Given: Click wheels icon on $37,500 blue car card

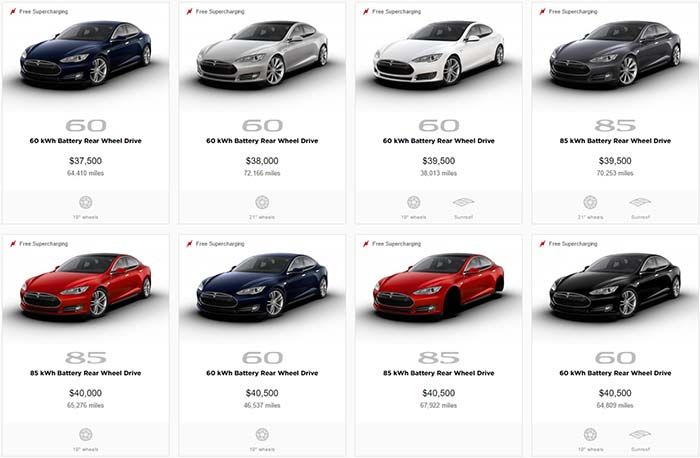Looking at the screenshot, I should (86, 202).
